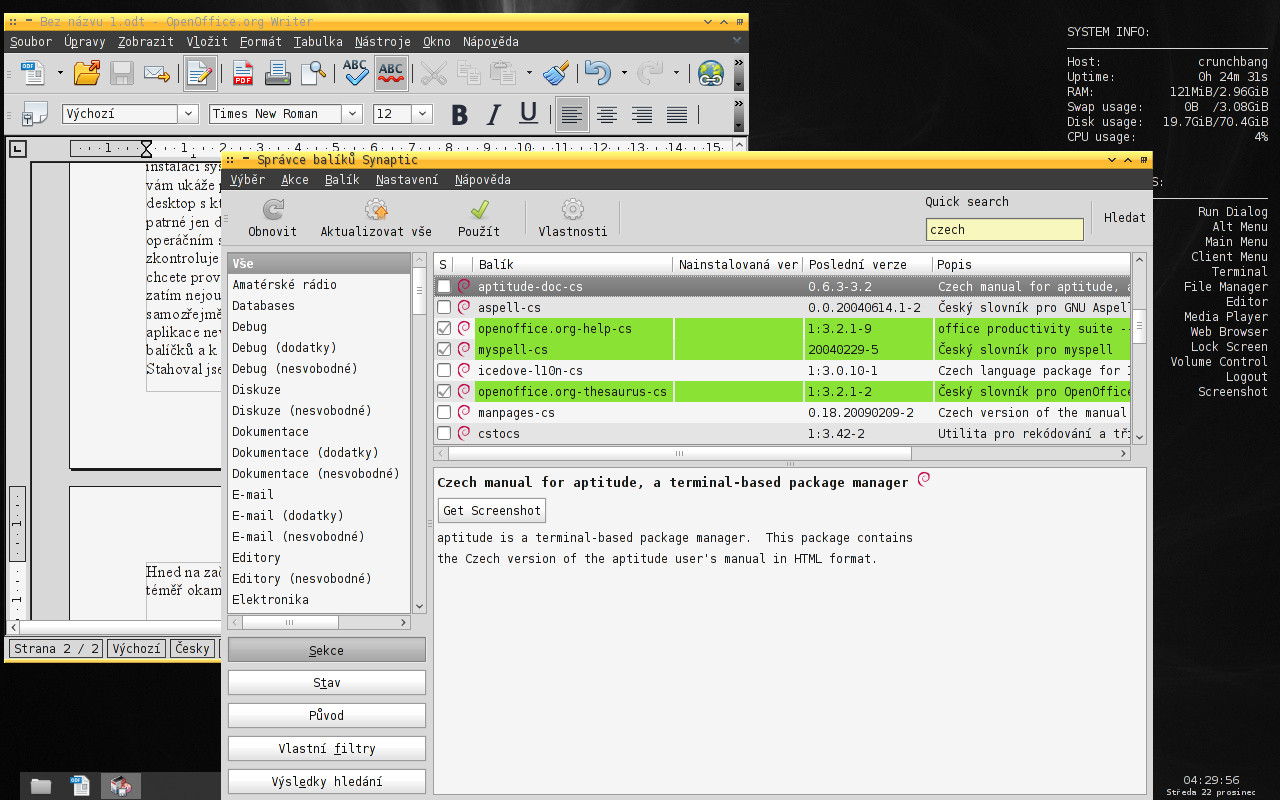Click Quick search field containing czech
This screenshot has height=800, width=1280.
click(1005, 229)
